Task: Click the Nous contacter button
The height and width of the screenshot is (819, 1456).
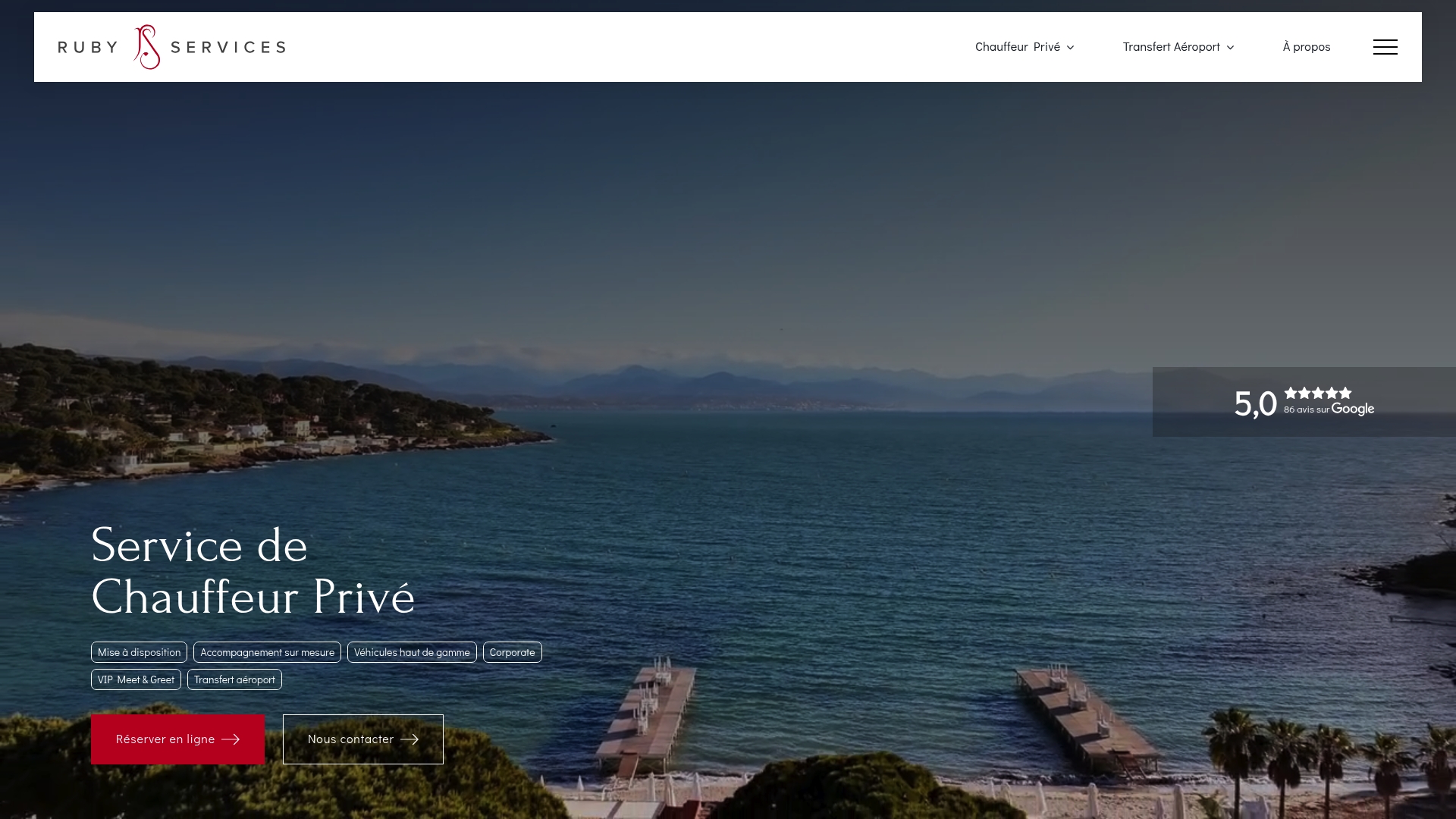Action: point(363,739)
